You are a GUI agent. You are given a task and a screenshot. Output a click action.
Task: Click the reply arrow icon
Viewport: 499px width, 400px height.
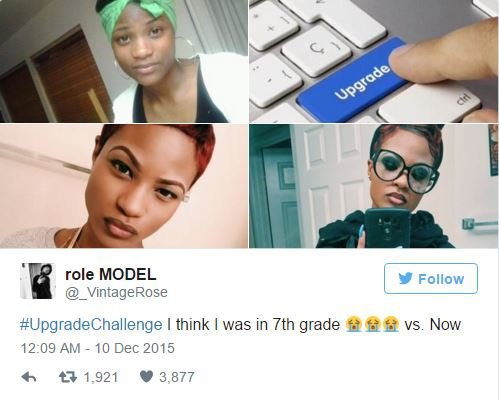coord(29,377)
